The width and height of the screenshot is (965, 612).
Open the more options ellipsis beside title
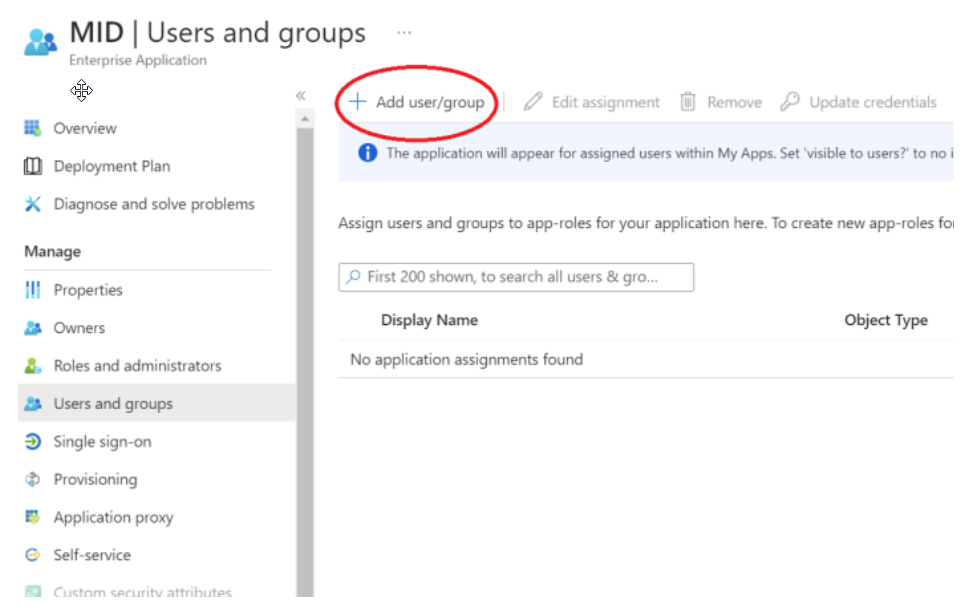point(404,33)
